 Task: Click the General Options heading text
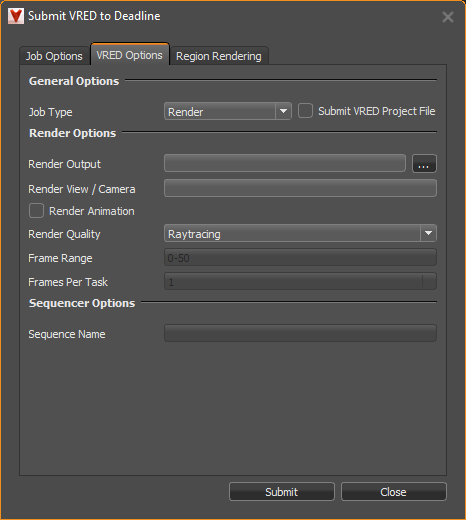pos(74,81)
